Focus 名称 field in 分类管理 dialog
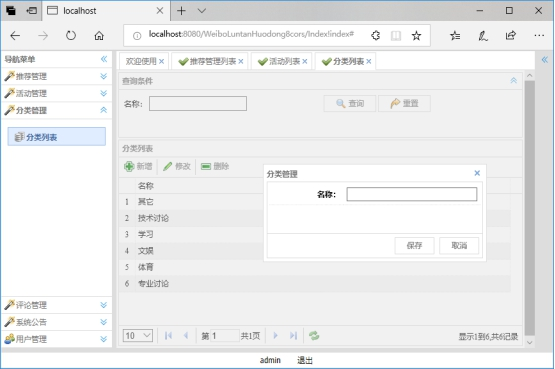 [x=412, y=194]
